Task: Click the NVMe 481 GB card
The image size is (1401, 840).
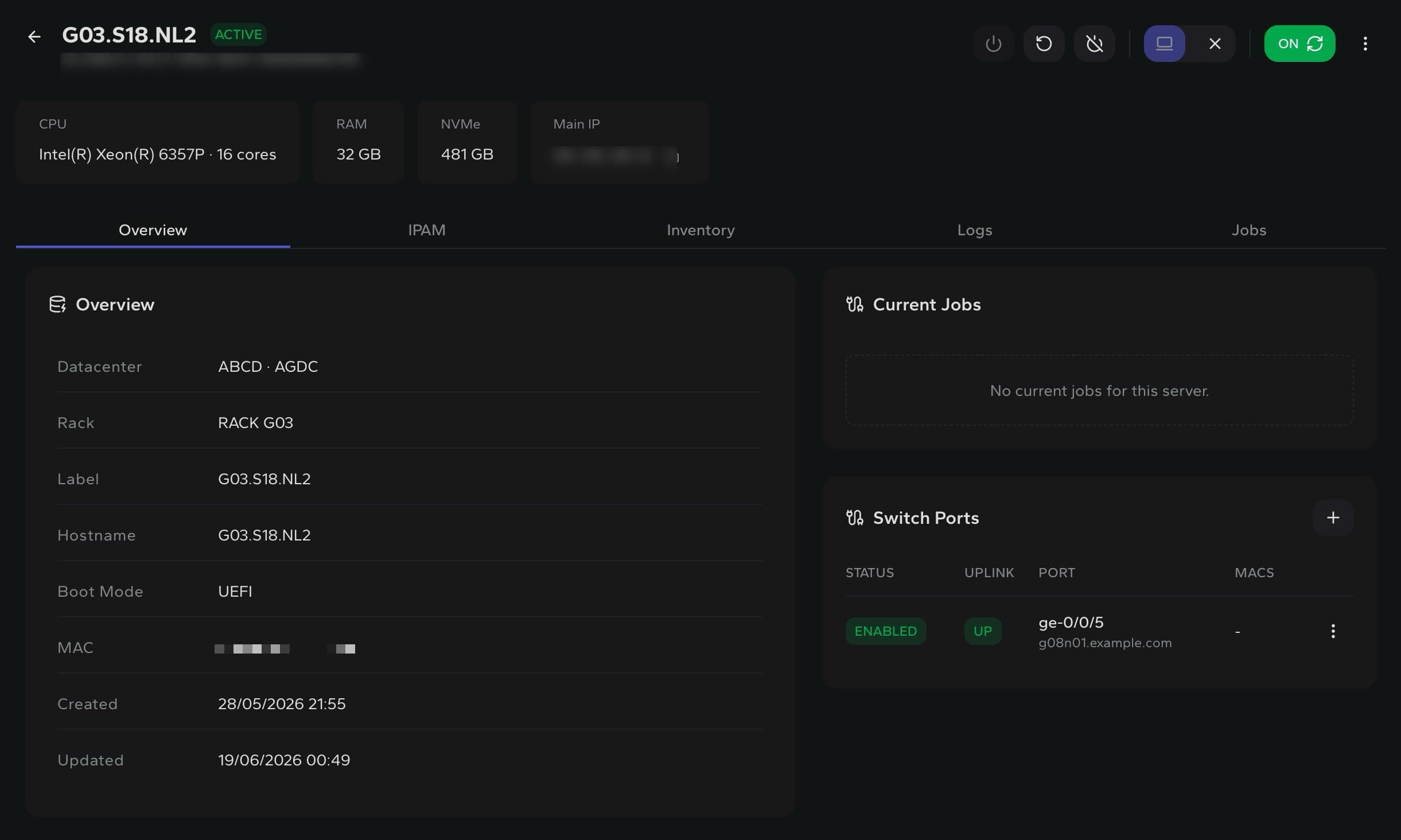Action: point(467,142)
